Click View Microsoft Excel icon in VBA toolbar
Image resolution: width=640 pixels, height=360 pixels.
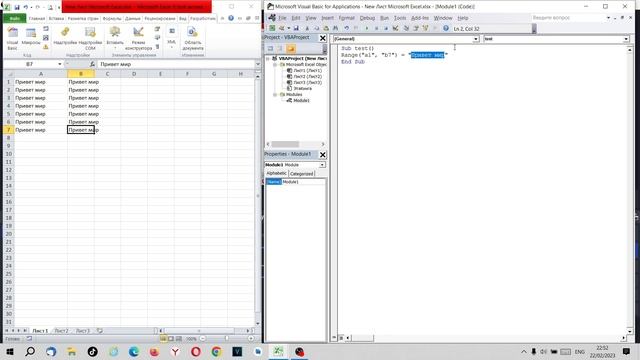pyautogui.click(x=272, y=28)
